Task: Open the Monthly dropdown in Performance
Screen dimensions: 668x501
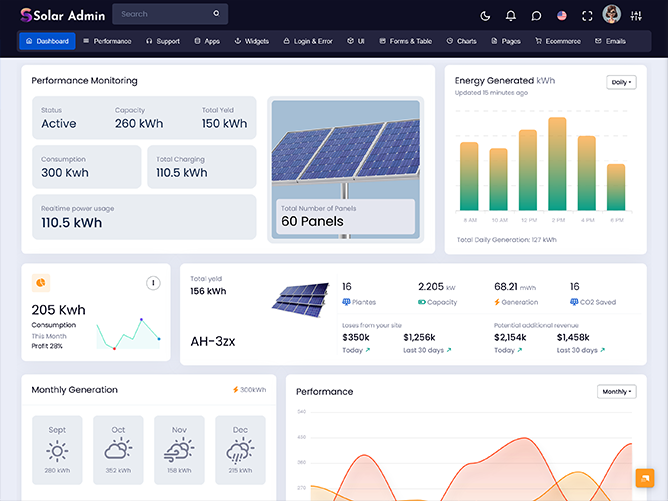Action: click(x=616, y=391)
